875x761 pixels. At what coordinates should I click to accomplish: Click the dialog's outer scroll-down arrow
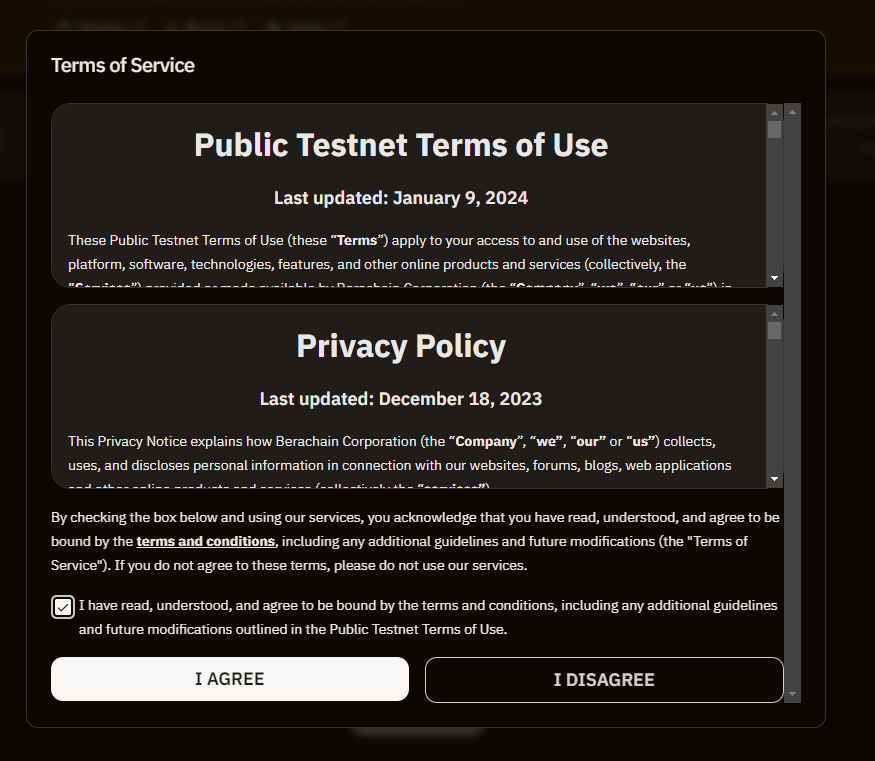792,695
